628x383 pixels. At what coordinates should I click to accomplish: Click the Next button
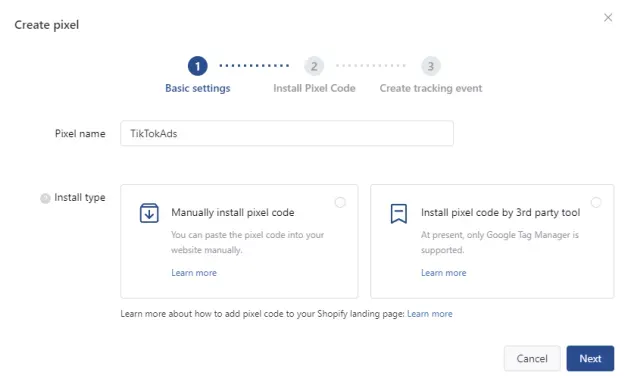[590, 359]
